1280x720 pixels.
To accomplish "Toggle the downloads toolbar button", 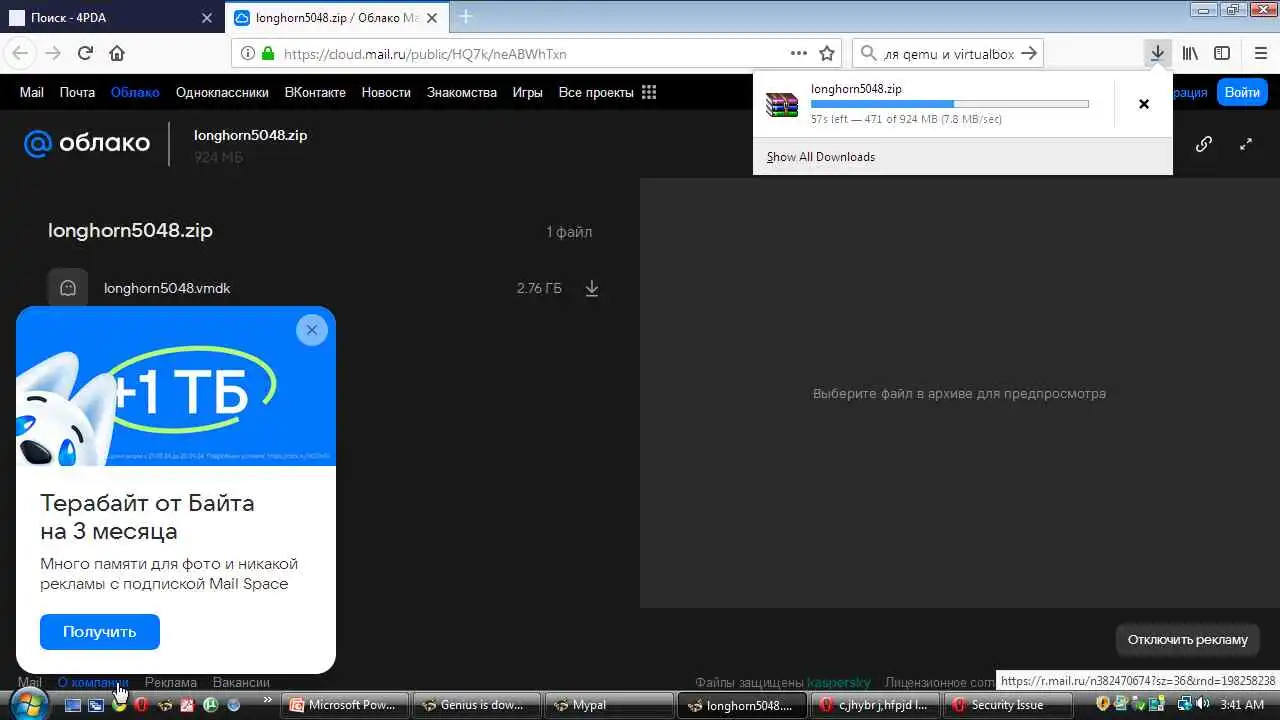I will pos(1157,53).
